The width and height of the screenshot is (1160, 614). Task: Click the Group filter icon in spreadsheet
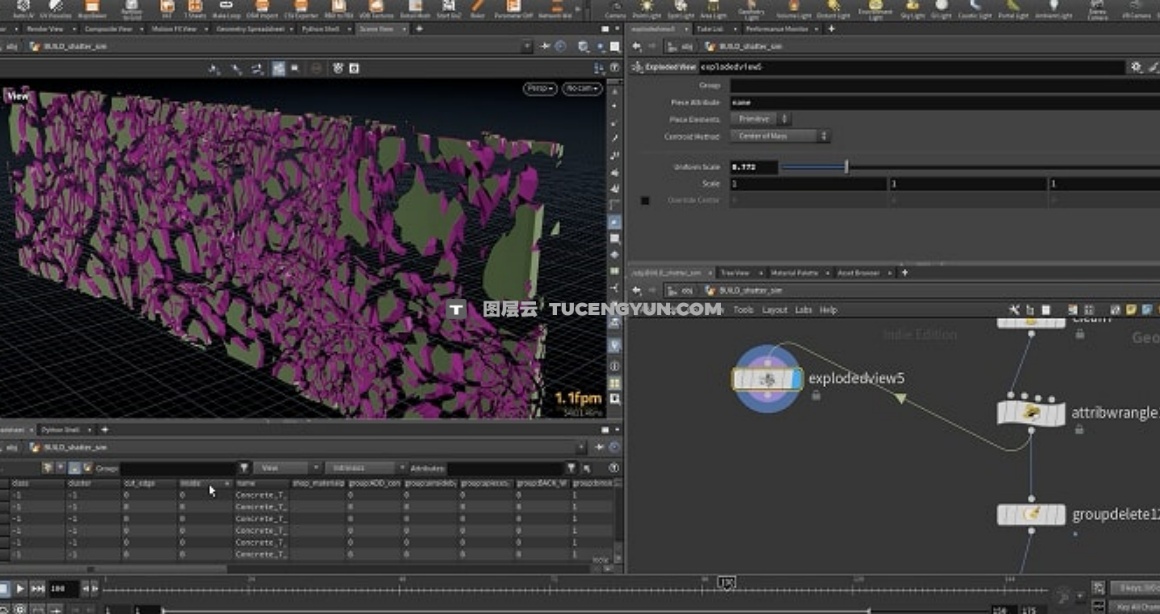pyautogui.click(x=244, y=467)
